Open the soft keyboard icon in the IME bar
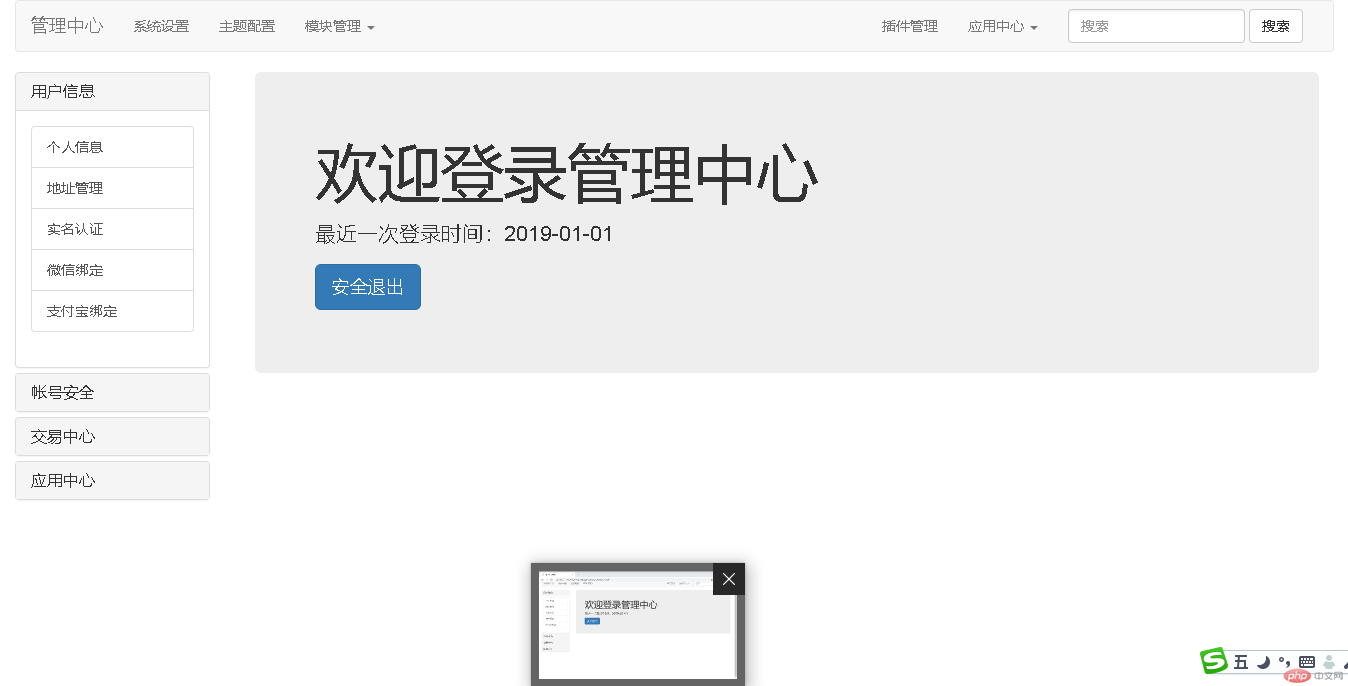Image resolution: width=1348 pixels, height=686 pixels. click(x=1307, y=662)
